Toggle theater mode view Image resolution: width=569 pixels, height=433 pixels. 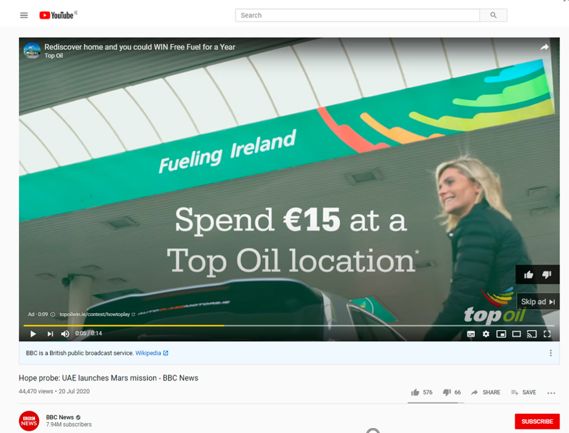click(516, 334)
